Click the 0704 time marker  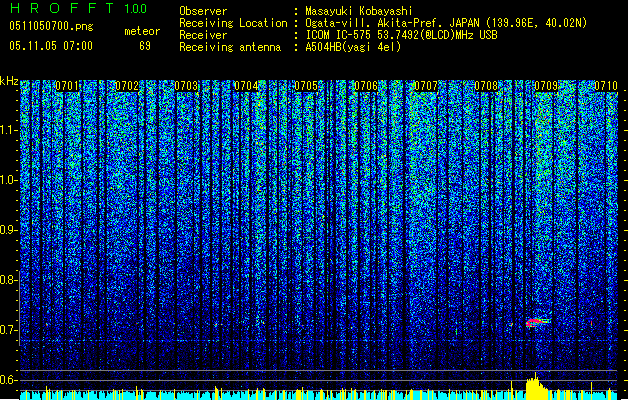246,86
